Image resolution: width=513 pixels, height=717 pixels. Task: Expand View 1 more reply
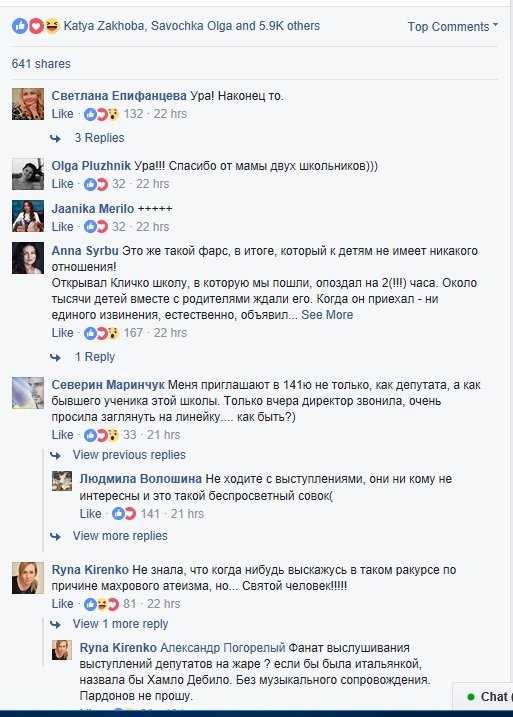pos(120,624)
